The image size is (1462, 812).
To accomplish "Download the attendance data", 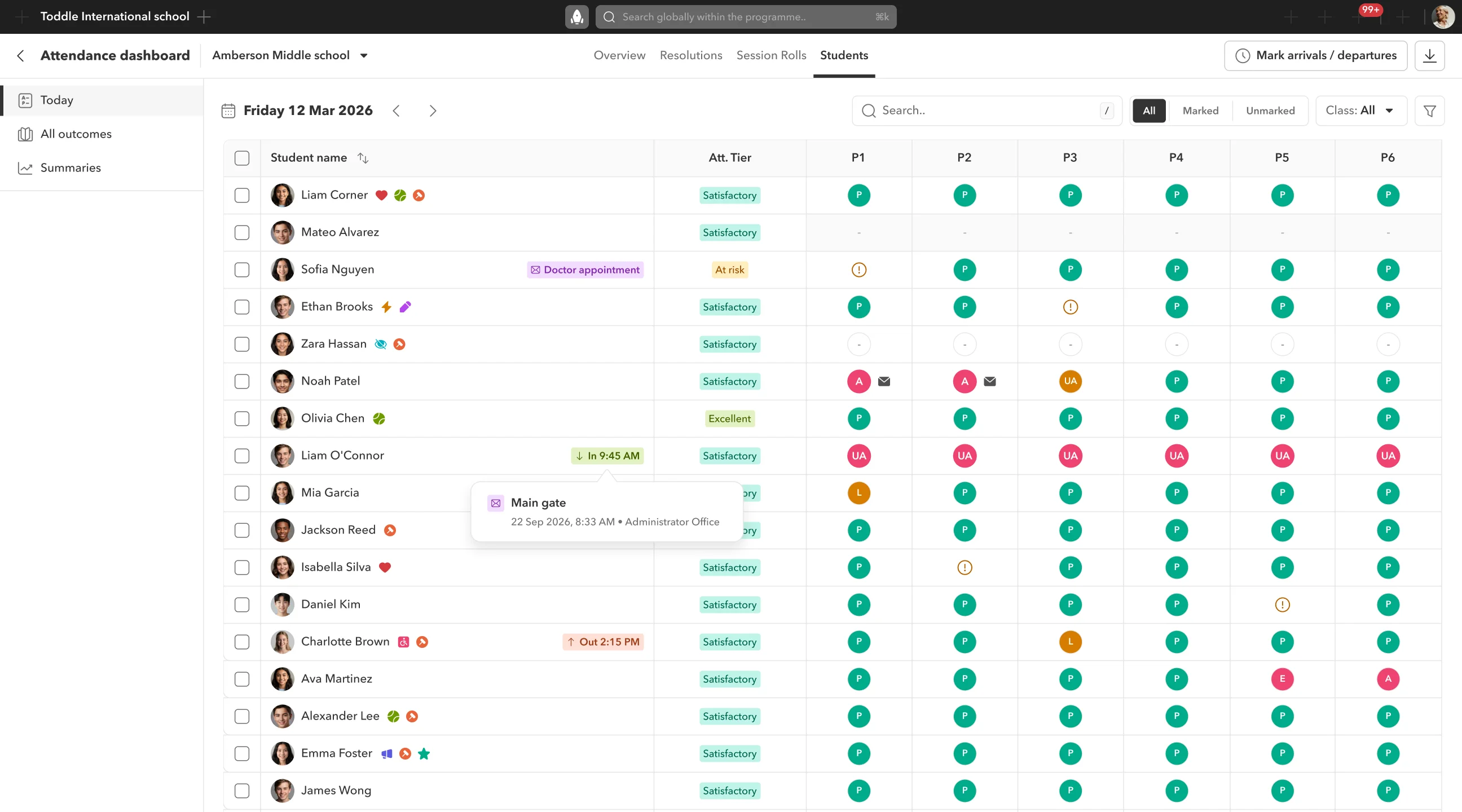I will (x=1429, y=56).
